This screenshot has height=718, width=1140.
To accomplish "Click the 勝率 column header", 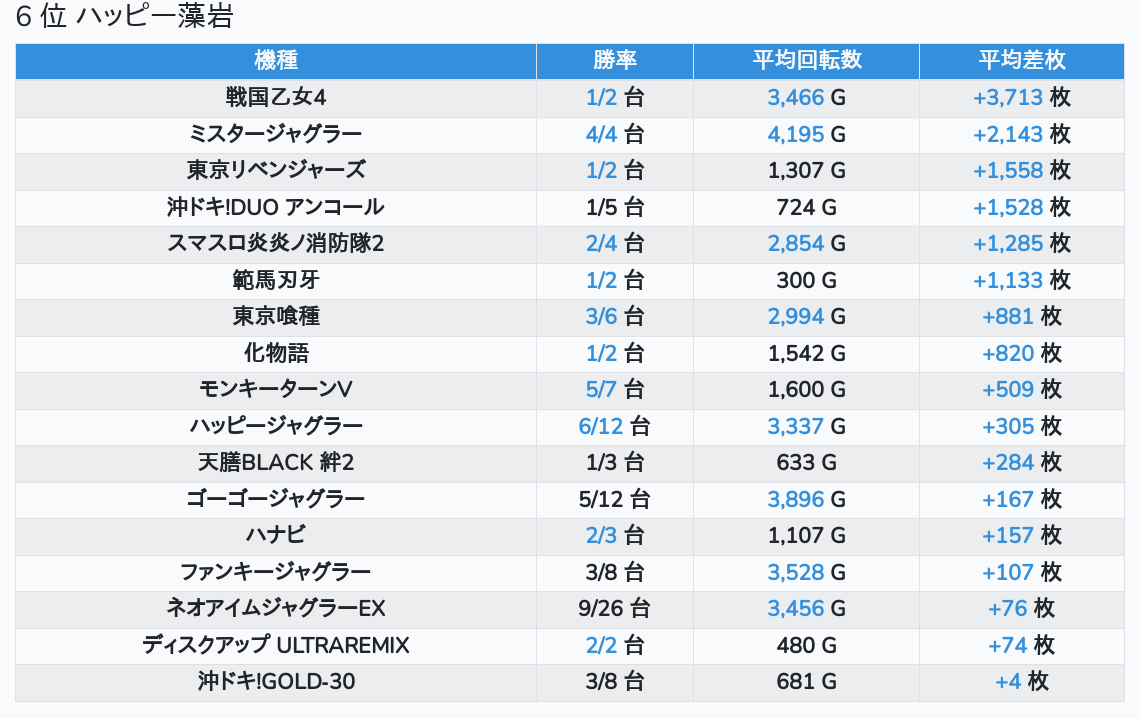I will (615, 61).
